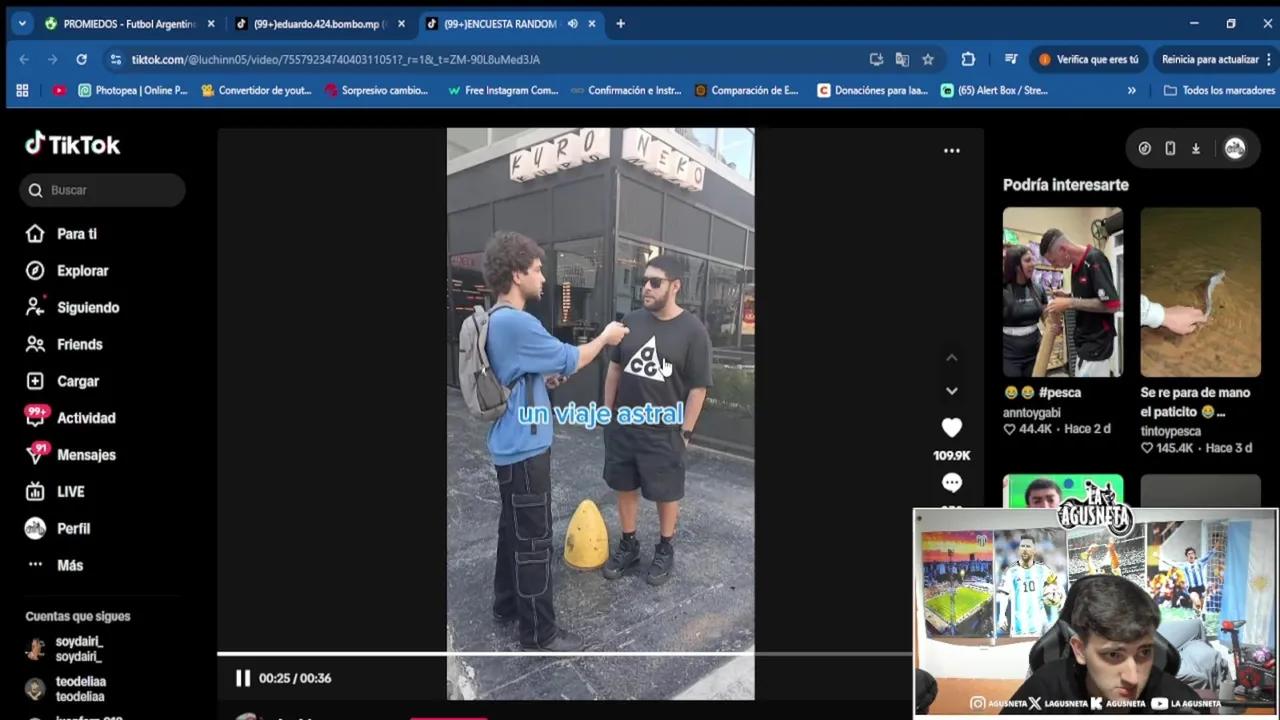Viewport: 1280px width, 720px height.
Task: Open the three-dot video options menu
Action: pos(951,151)
